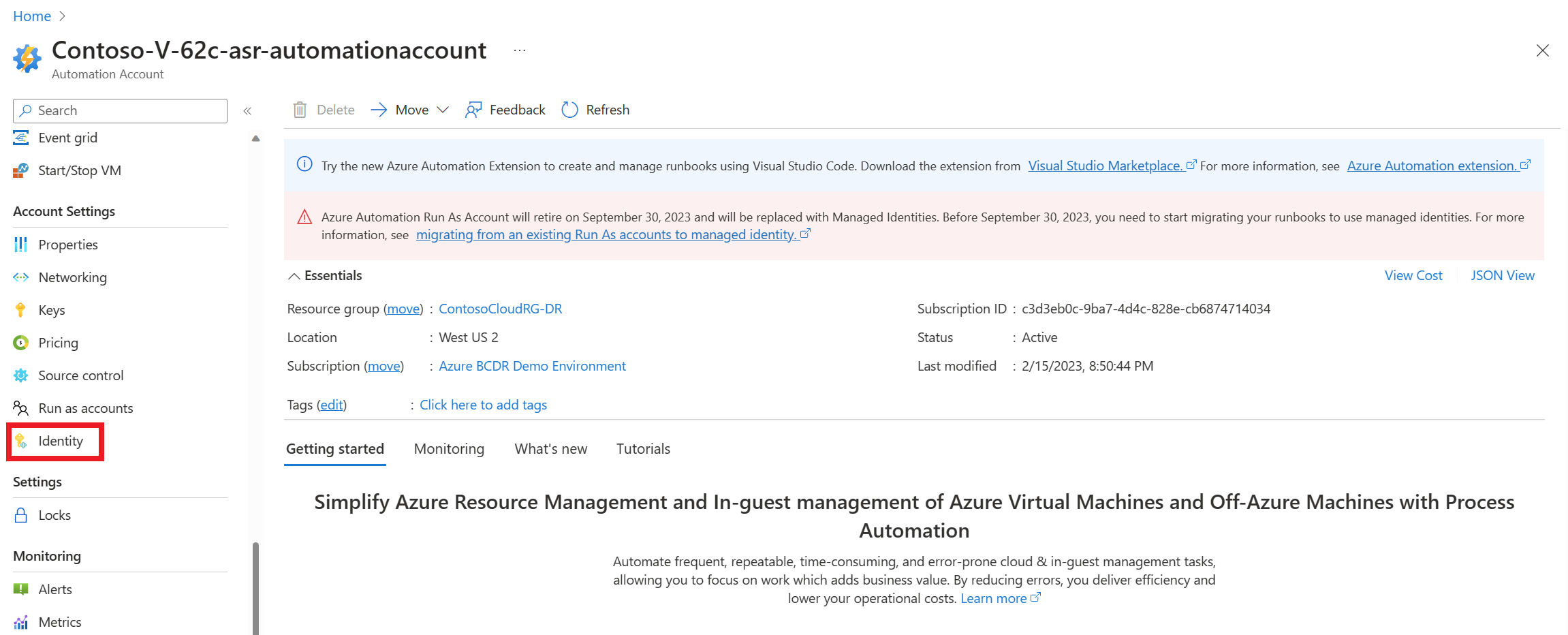Open the ContosoCloudRG-DR resource group link
Screen dimensions: 1568x635
coord(500,309)
